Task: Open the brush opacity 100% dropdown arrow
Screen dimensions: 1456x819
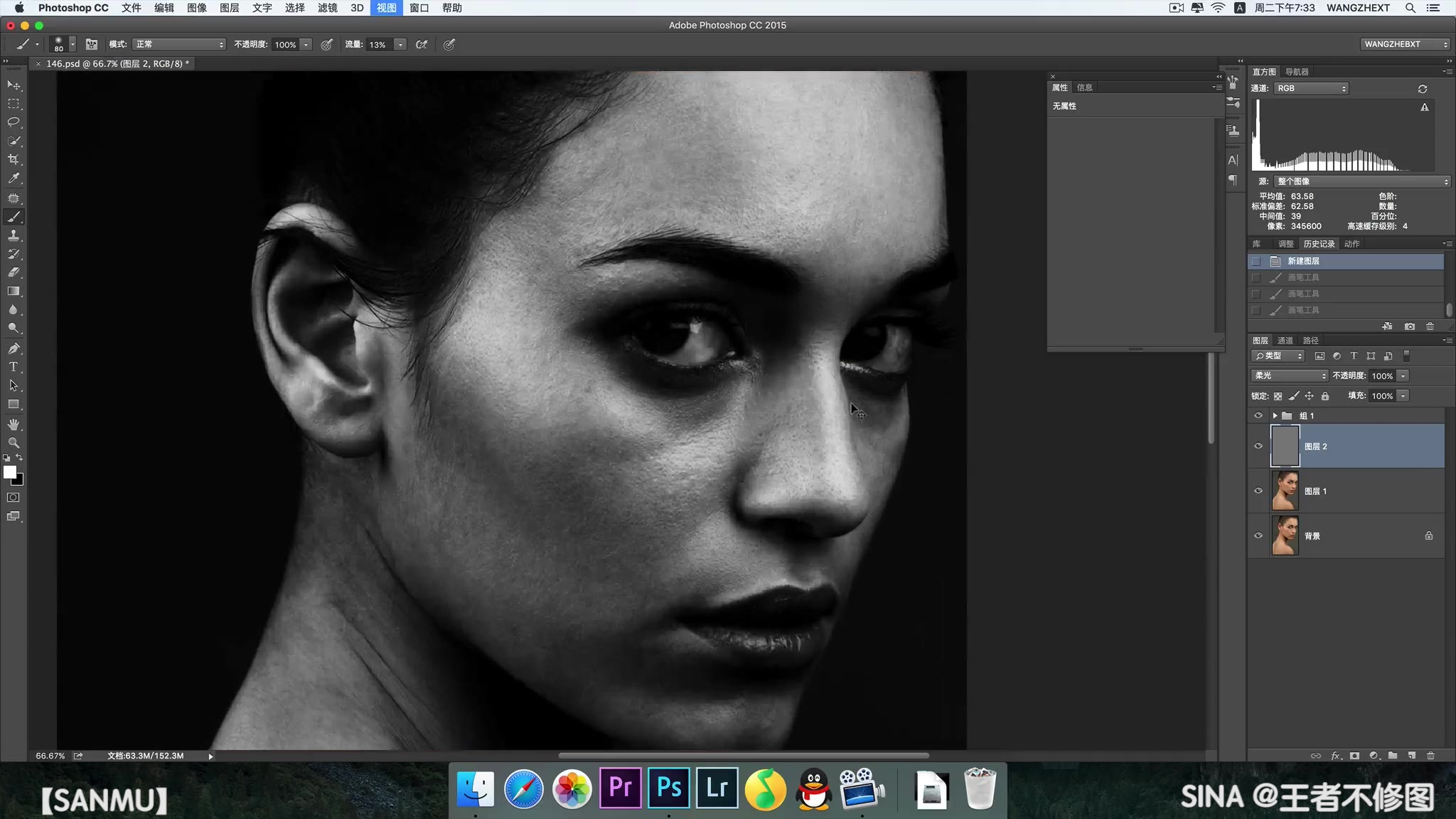Action: [x=306, y=45]
